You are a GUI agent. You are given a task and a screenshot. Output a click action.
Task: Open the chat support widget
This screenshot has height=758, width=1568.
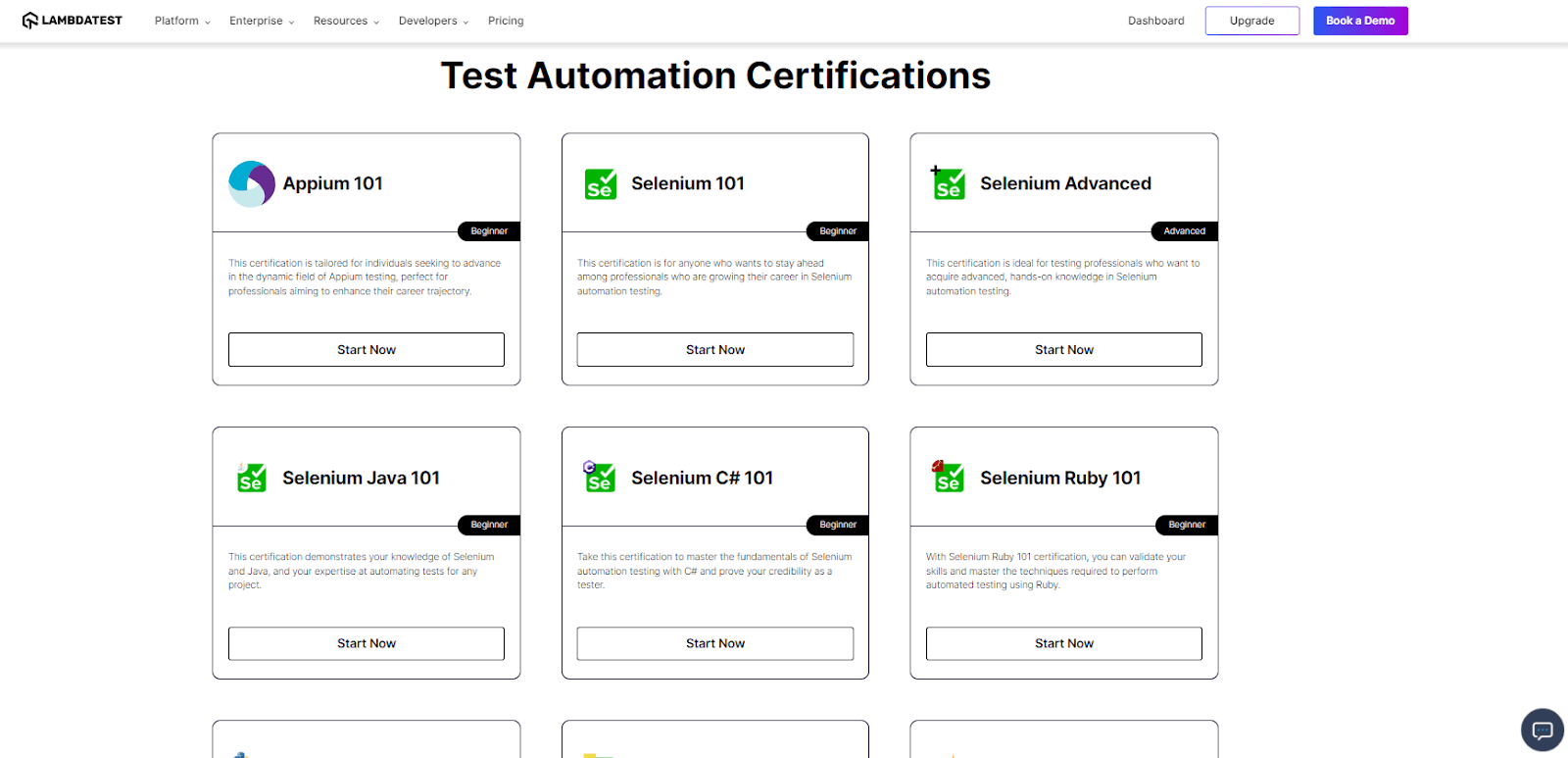click(1543, 730)
